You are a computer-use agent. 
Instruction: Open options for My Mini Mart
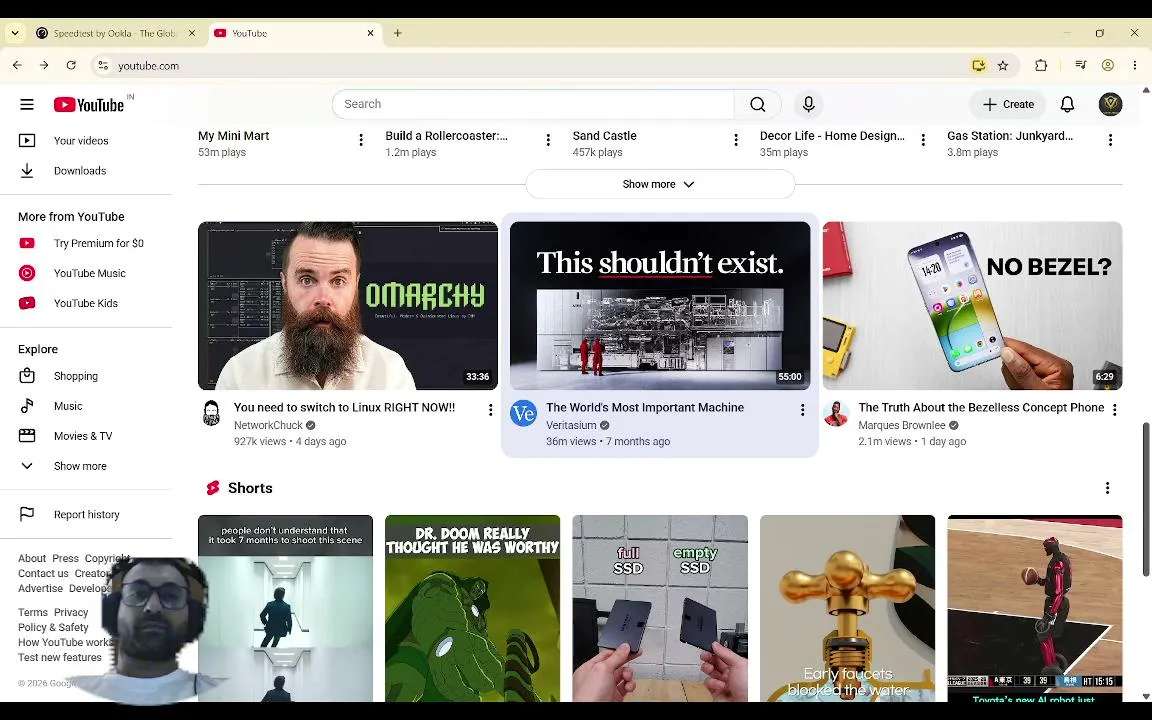point(361,140)
